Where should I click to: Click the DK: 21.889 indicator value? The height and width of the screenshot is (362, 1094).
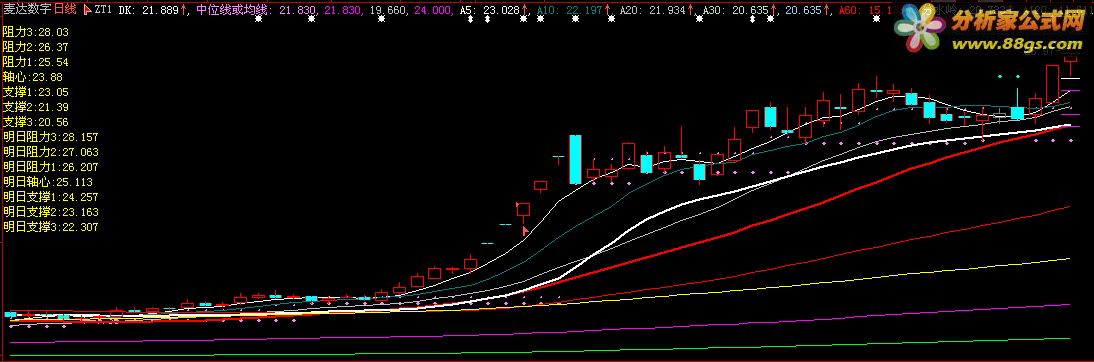[153, 10]
